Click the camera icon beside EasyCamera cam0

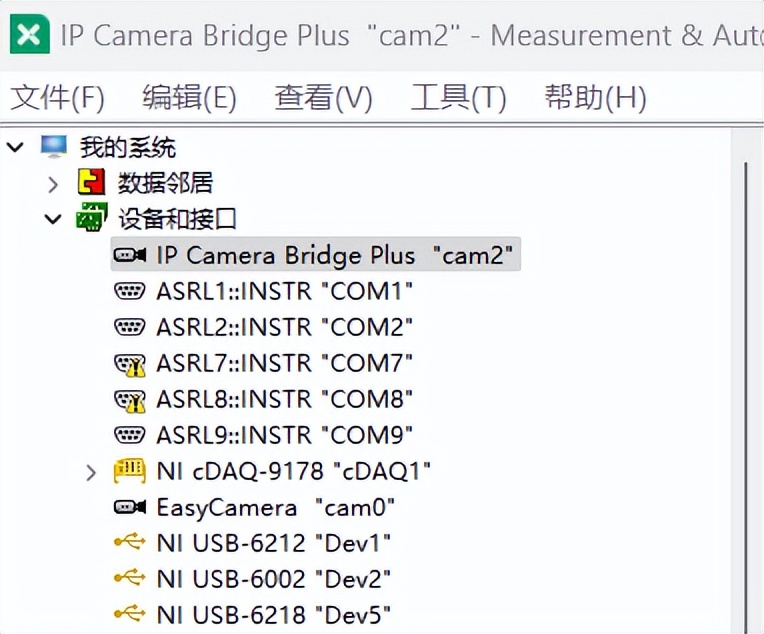coord(131,507)
